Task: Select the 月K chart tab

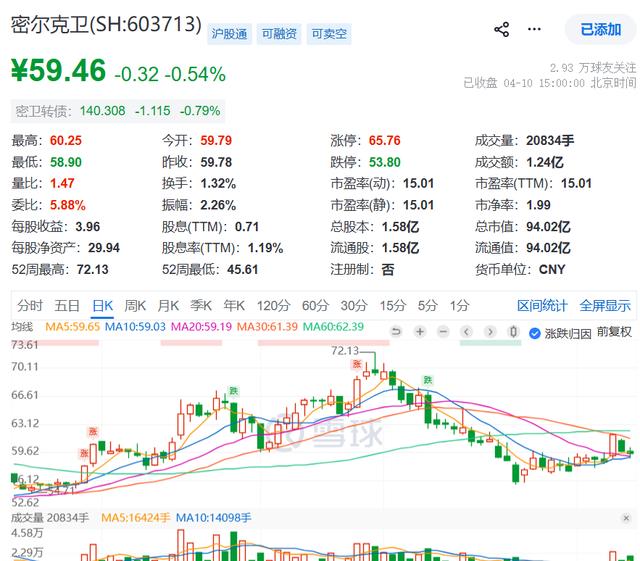Action: [x=168, y=305]
